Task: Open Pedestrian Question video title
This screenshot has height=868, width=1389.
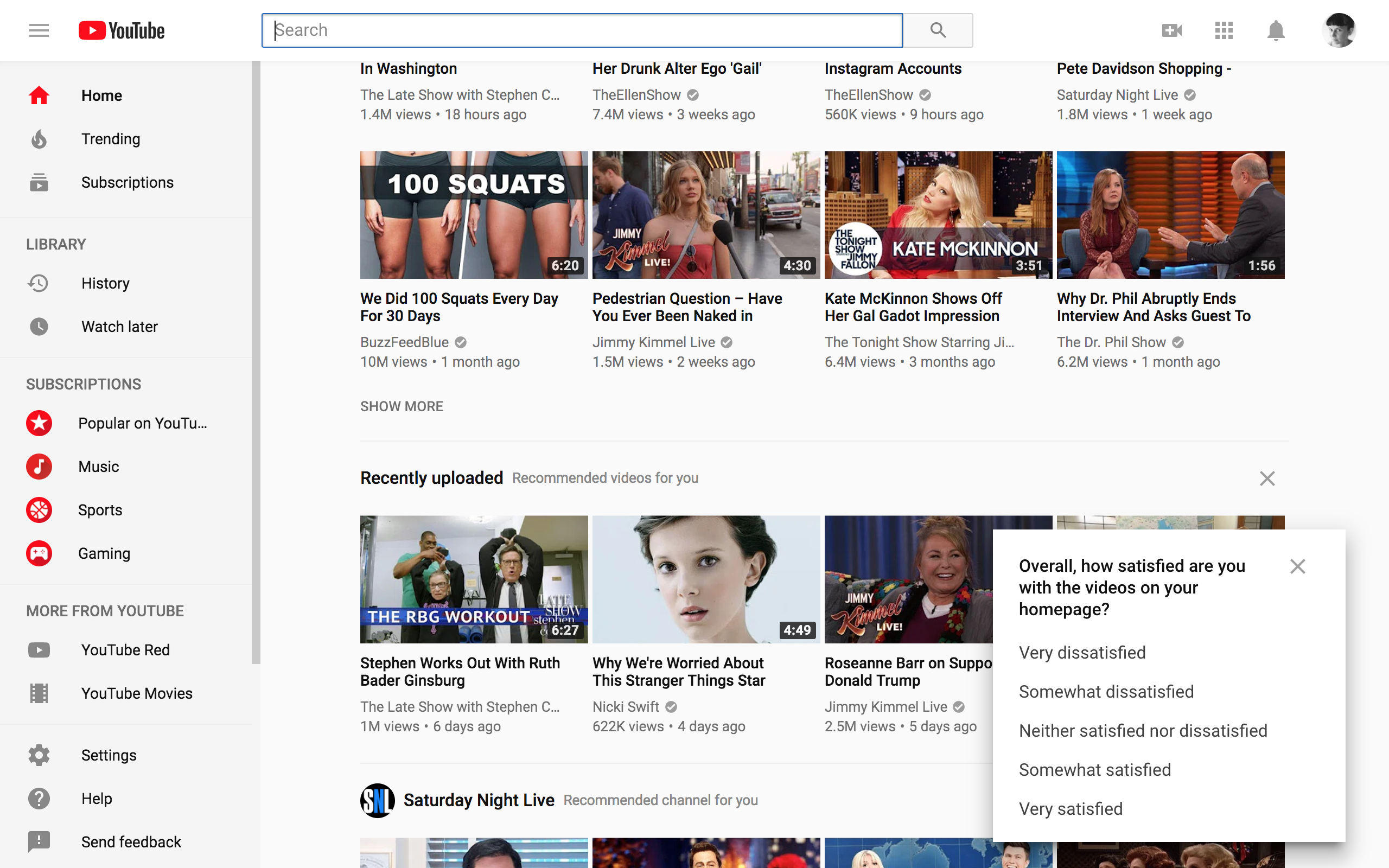Action: tap(687, 307)
